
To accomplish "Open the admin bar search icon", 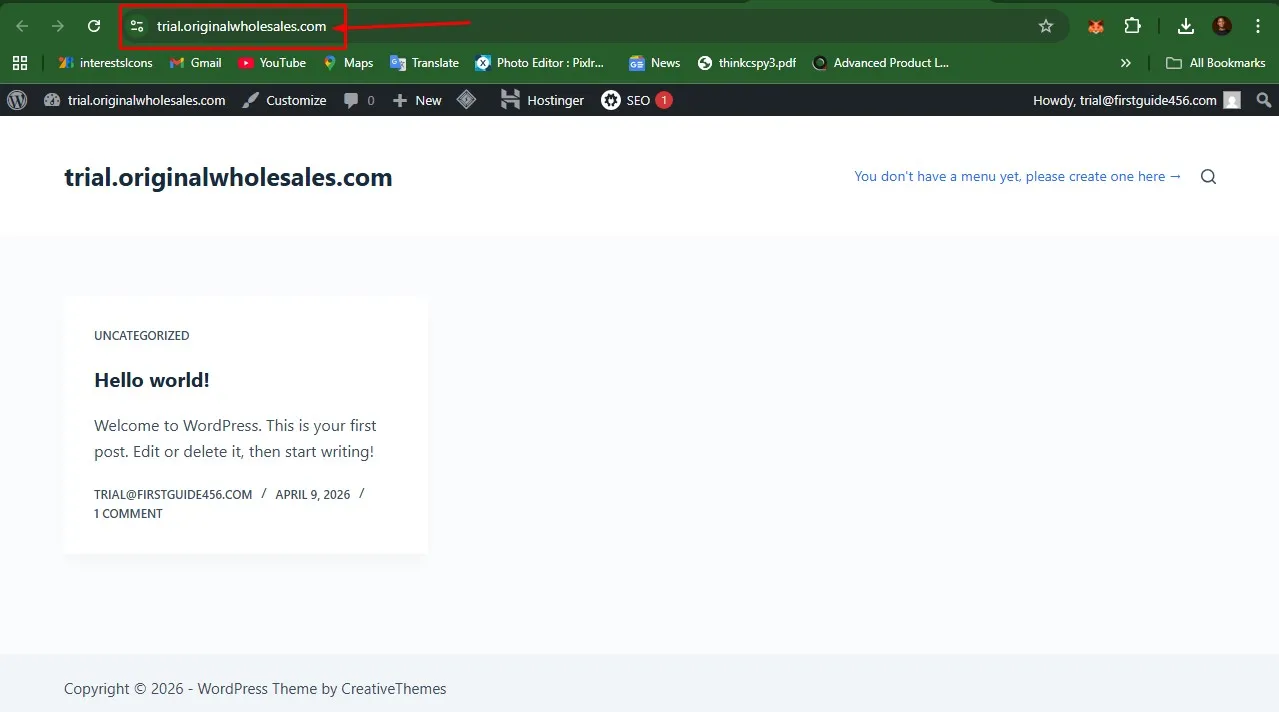I will [x=1264, y=100].
